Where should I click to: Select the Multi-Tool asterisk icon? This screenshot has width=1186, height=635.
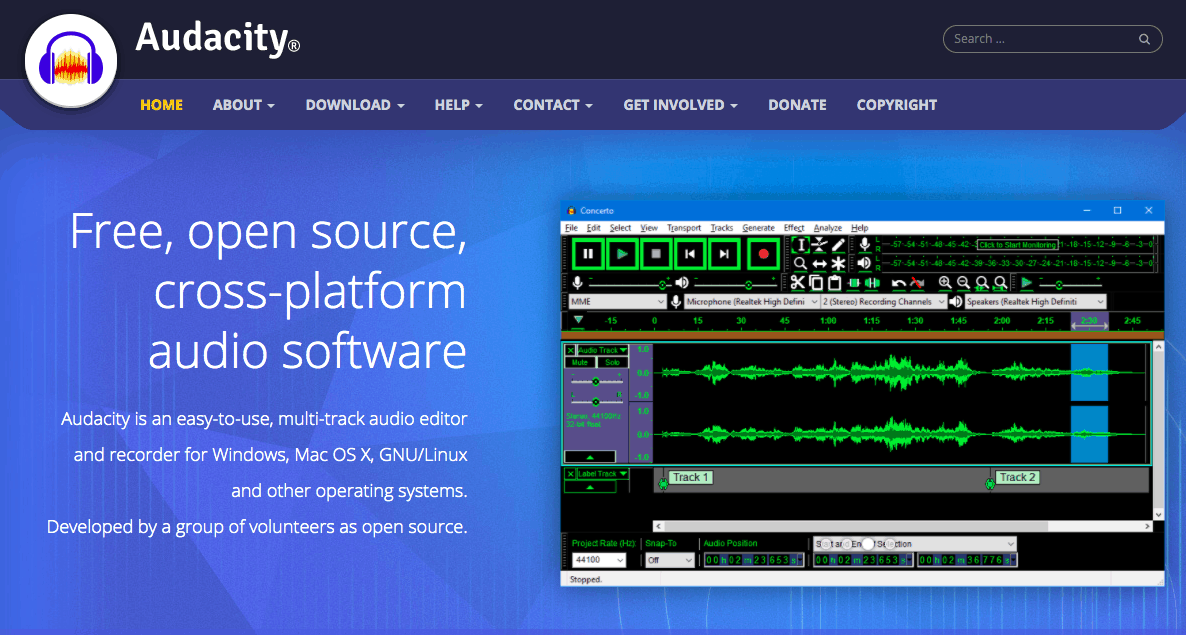(838, 263)
